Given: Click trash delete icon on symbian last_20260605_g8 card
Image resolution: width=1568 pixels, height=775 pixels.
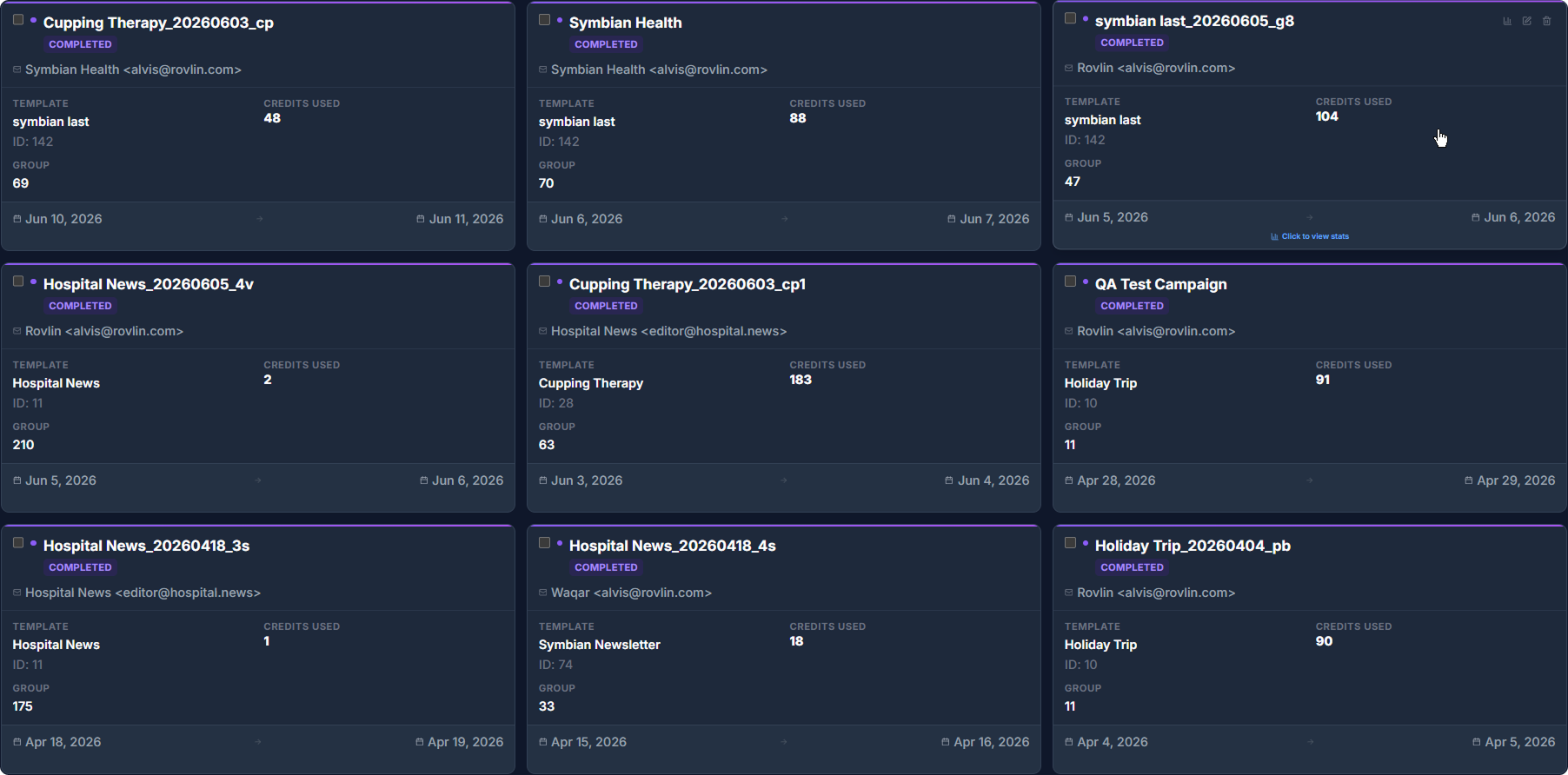Looking at the screenshot, I should (1547, 21).
